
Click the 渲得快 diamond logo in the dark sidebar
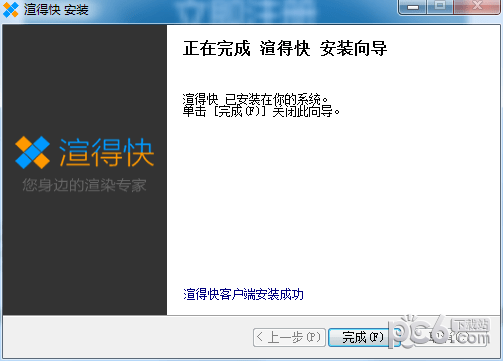[32, 152]
